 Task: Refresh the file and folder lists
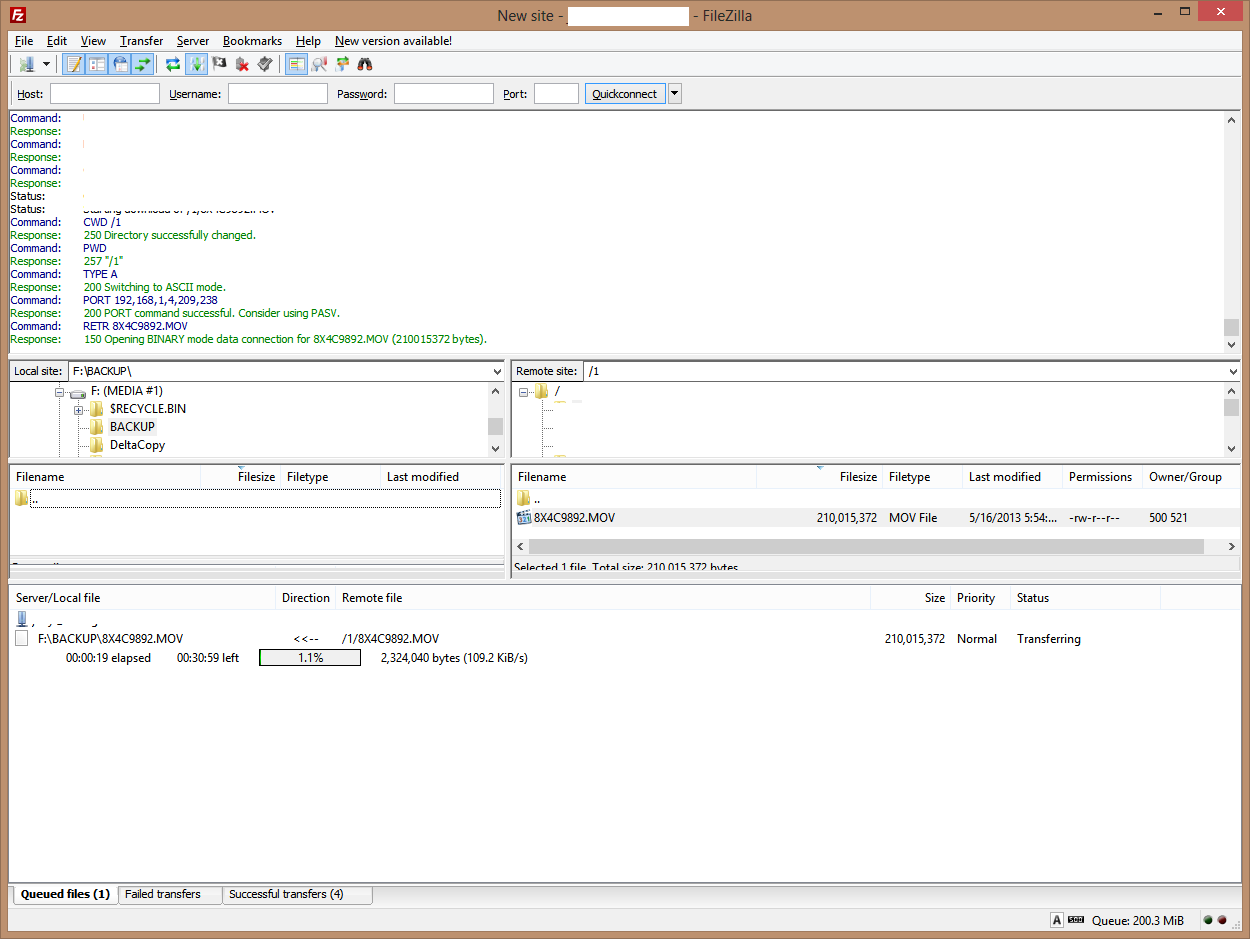point(173,64)
